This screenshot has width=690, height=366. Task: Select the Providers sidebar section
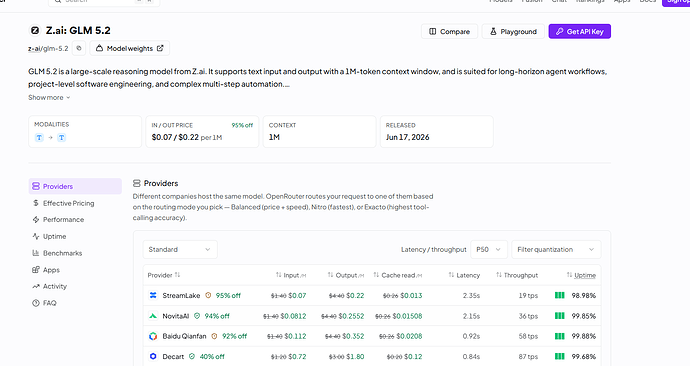point(75,187)
